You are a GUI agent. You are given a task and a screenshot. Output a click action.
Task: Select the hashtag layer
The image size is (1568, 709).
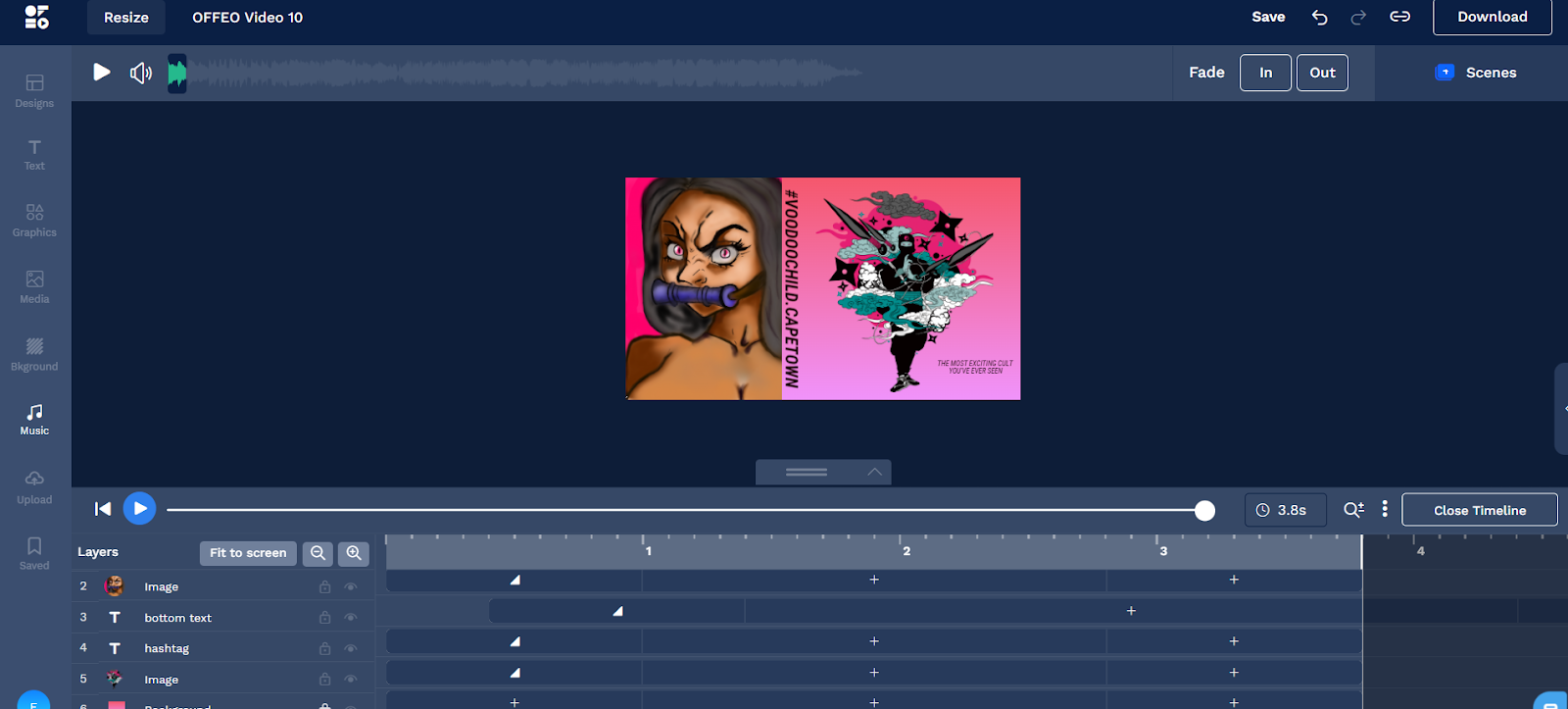pyautogui.click(x=223, y=648)
